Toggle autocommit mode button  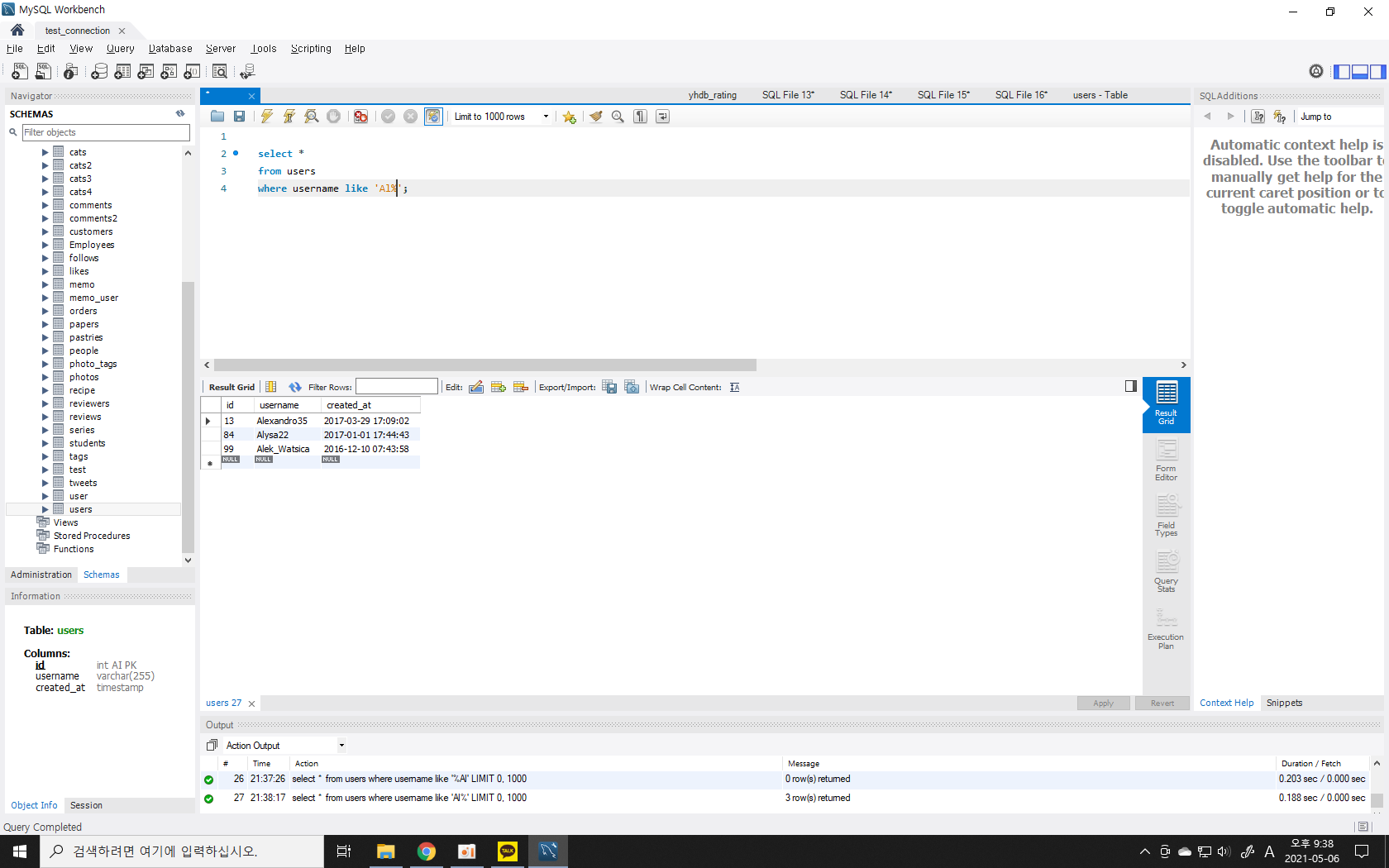[433, 117]
